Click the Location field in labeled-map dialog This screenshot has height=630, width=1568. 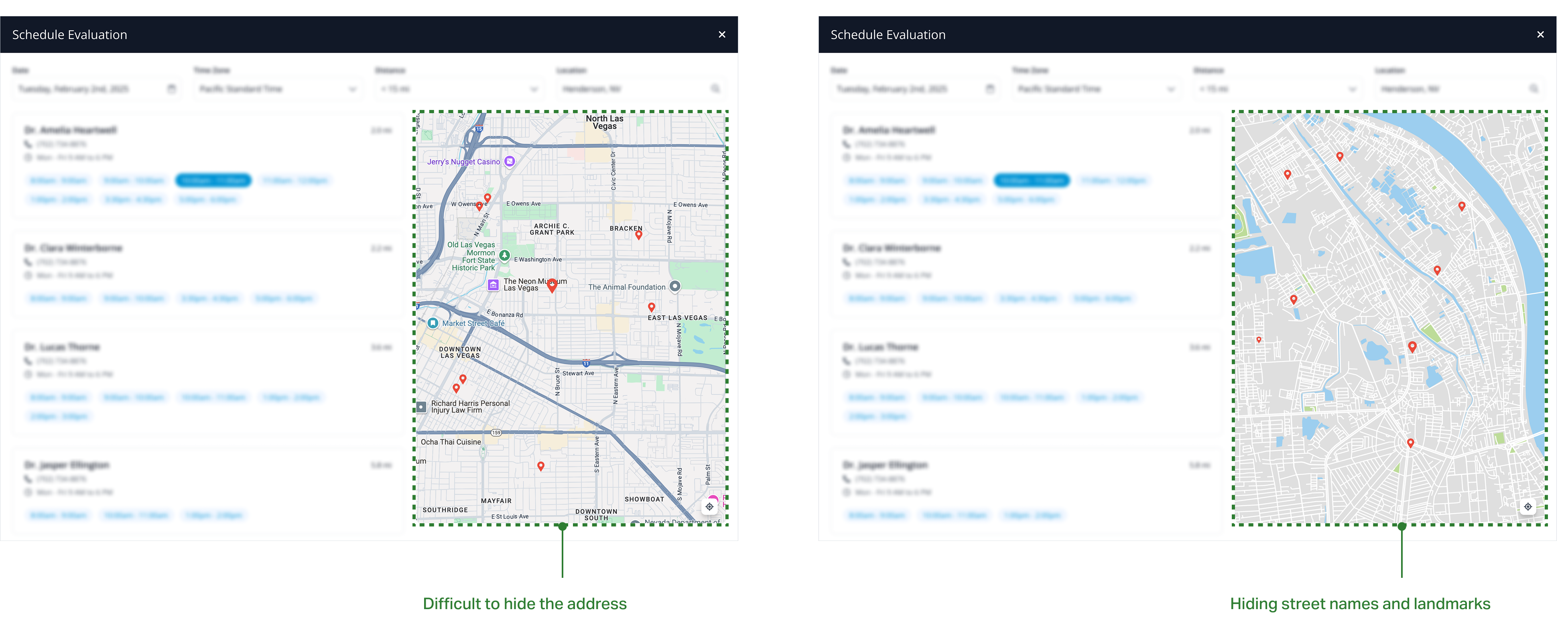641,89
